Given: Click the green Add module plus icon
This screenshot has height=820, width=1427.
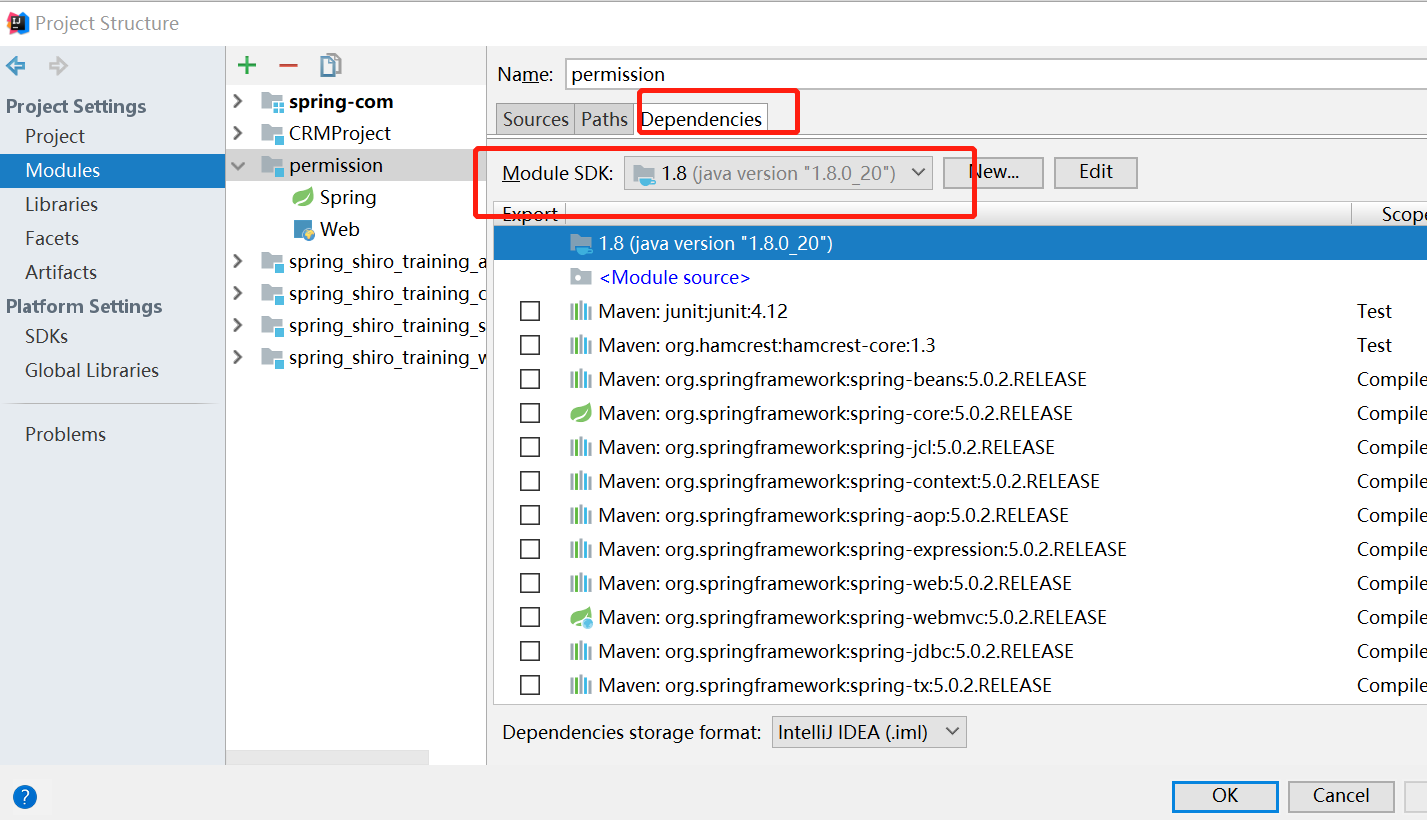Looking at the screenshot, I should (247, 66).
